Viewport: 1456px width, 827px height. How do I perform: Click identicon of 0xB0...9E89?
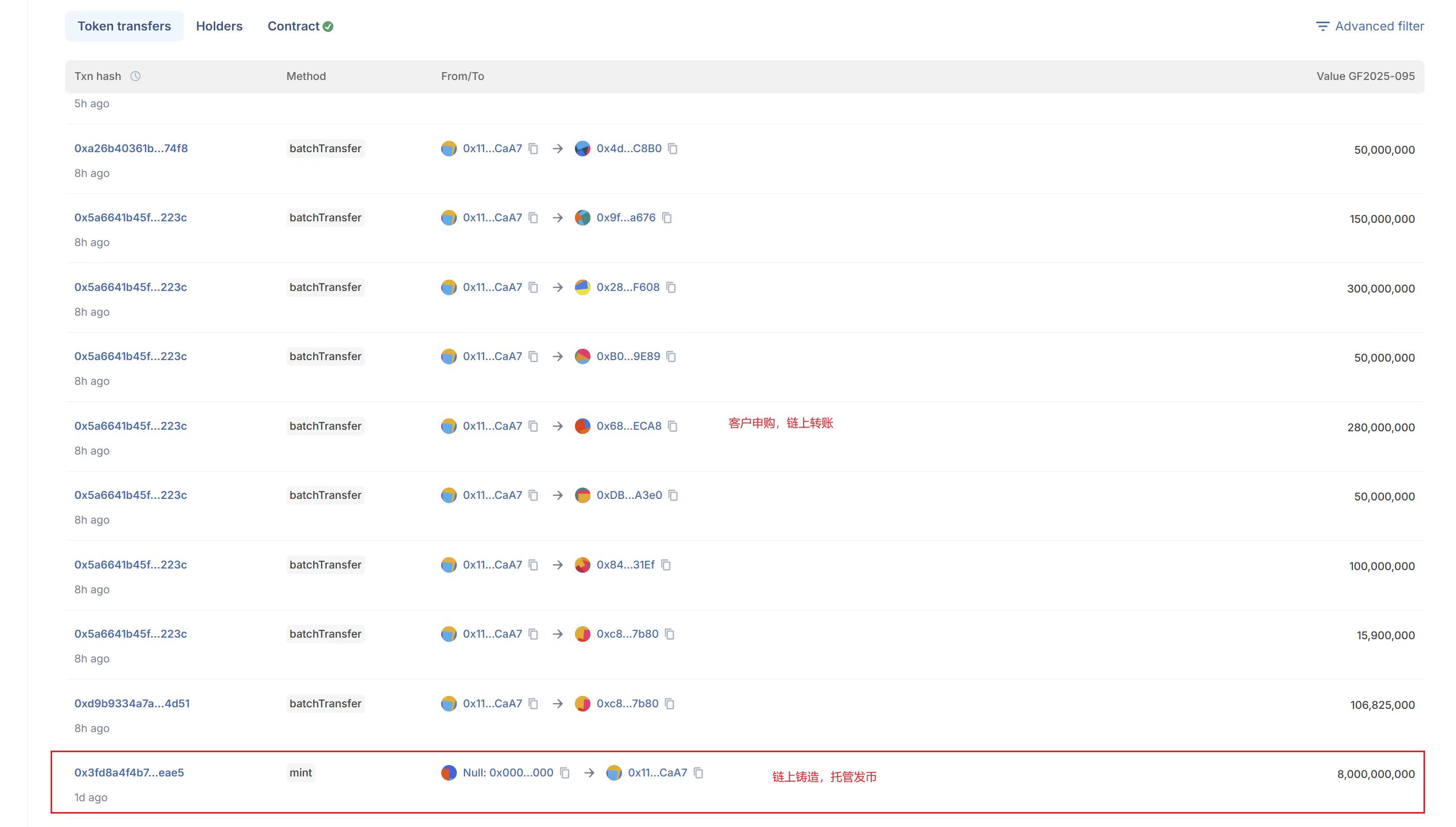tap(582, 356)
